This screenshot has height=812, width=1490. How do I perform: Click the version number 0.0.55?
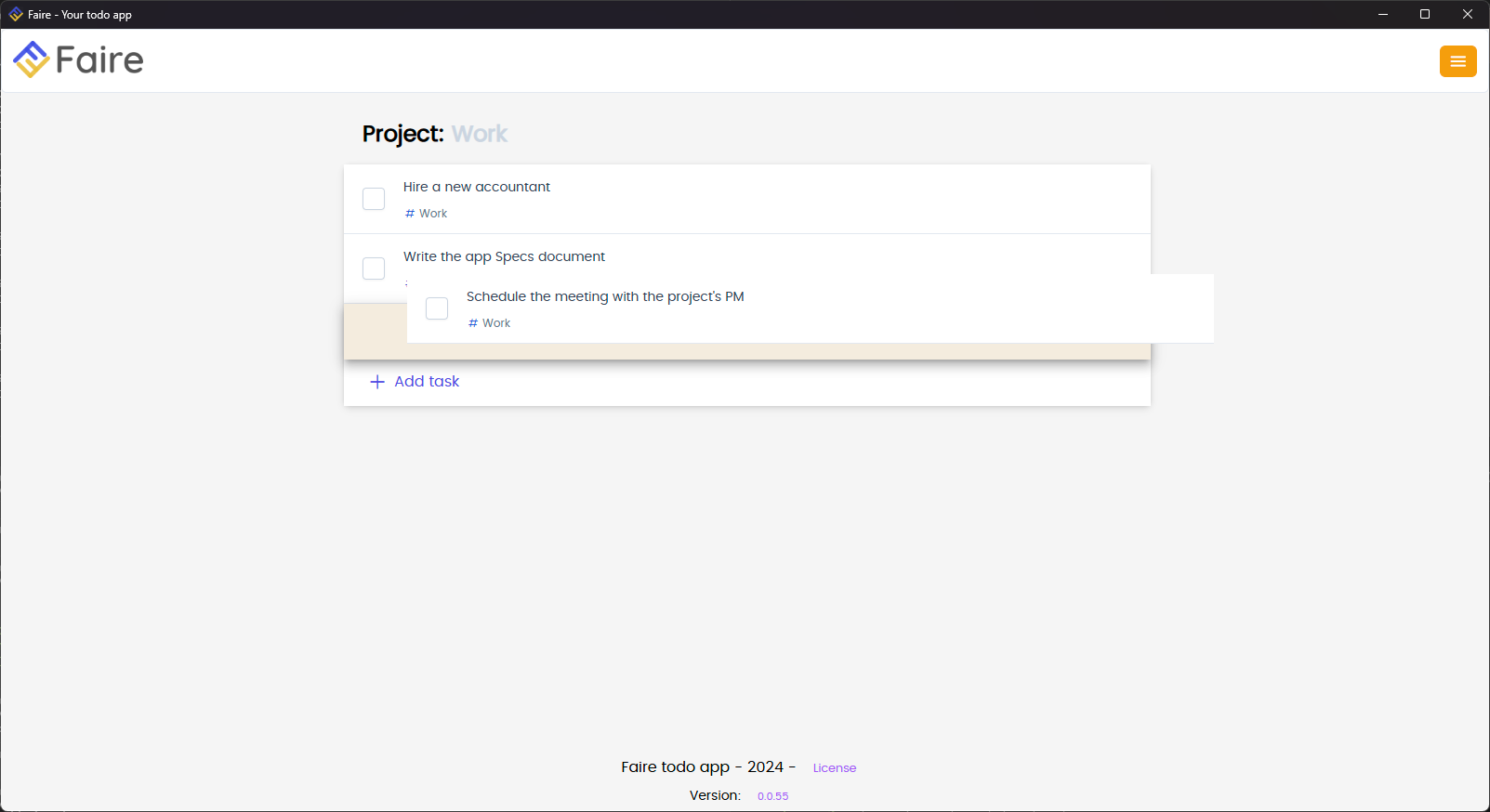coord(772,796)
